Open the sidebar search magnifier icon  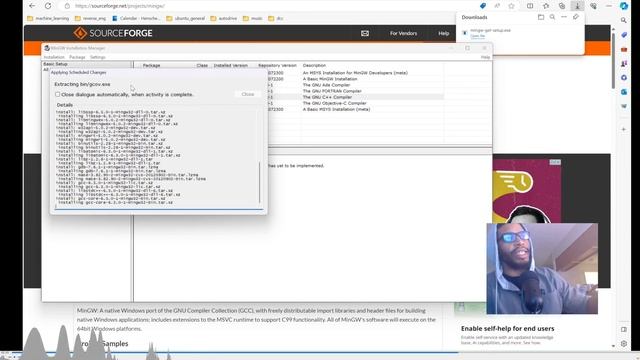coord(624,20)
